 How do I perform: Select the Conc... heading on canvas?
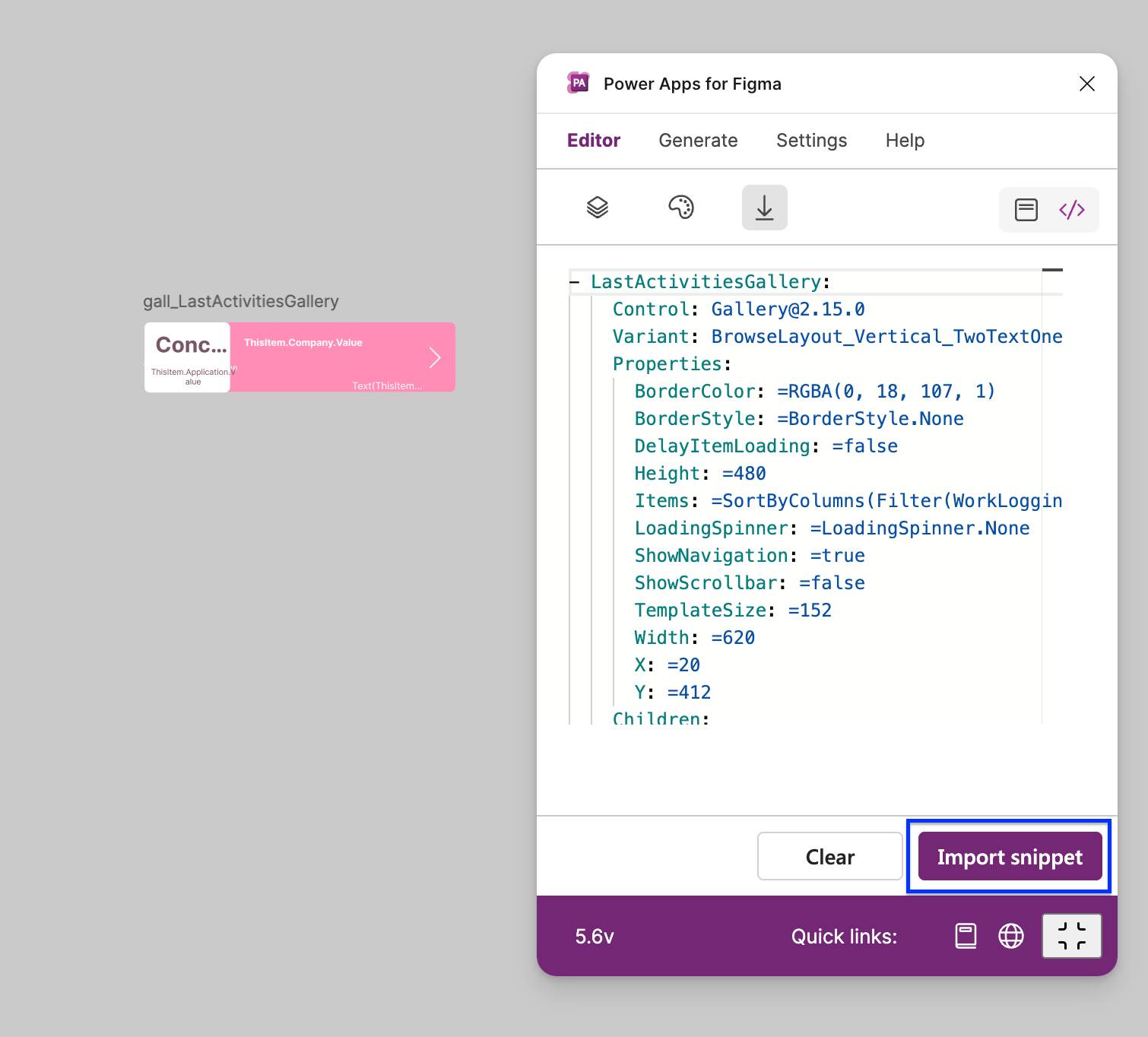point(191,345)
